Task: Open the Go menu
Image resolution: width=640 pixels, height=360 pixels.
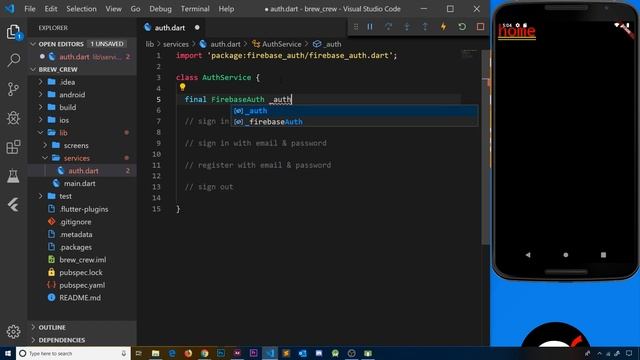Action: [x=136, y=9]
